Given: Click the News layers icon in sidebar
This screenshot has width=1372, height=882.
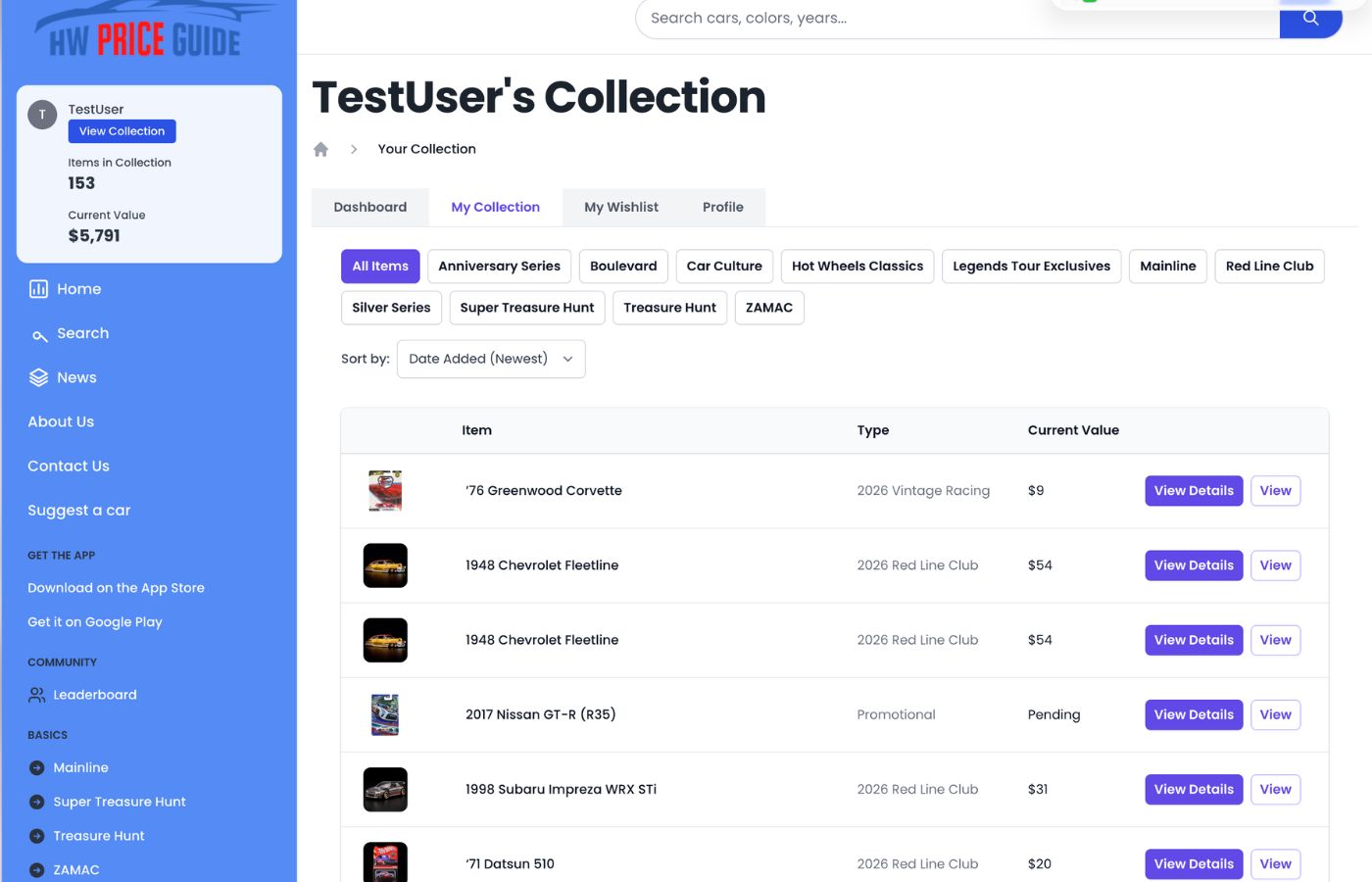Looking at the screenshot, I should [38, 377].
